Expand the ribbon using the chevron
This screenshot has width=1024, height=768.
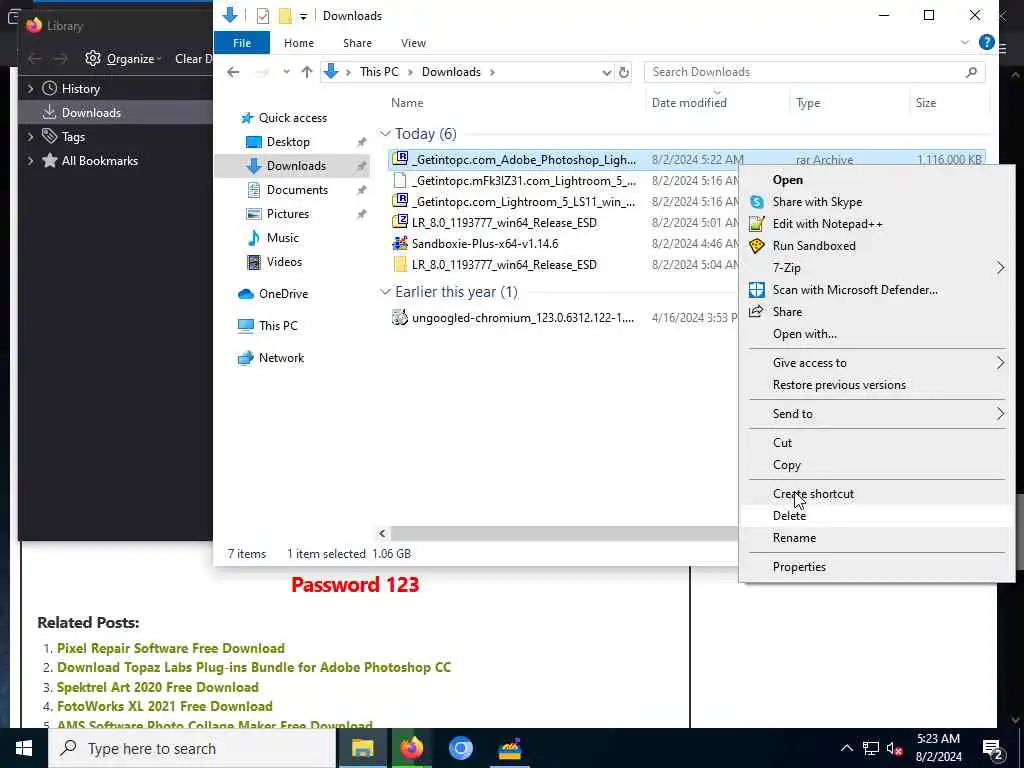[965, 42]
